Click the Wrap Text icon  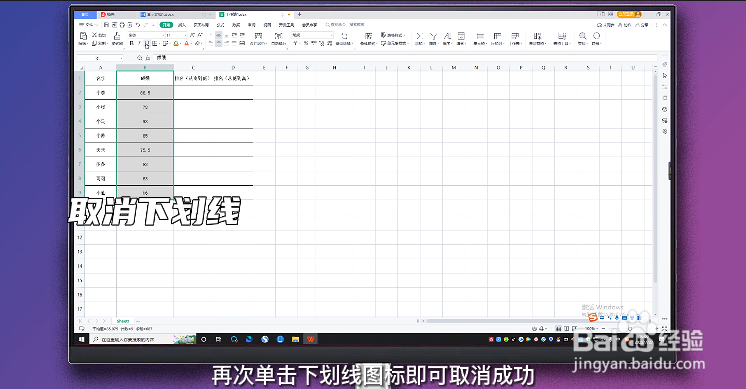[278, 36]
